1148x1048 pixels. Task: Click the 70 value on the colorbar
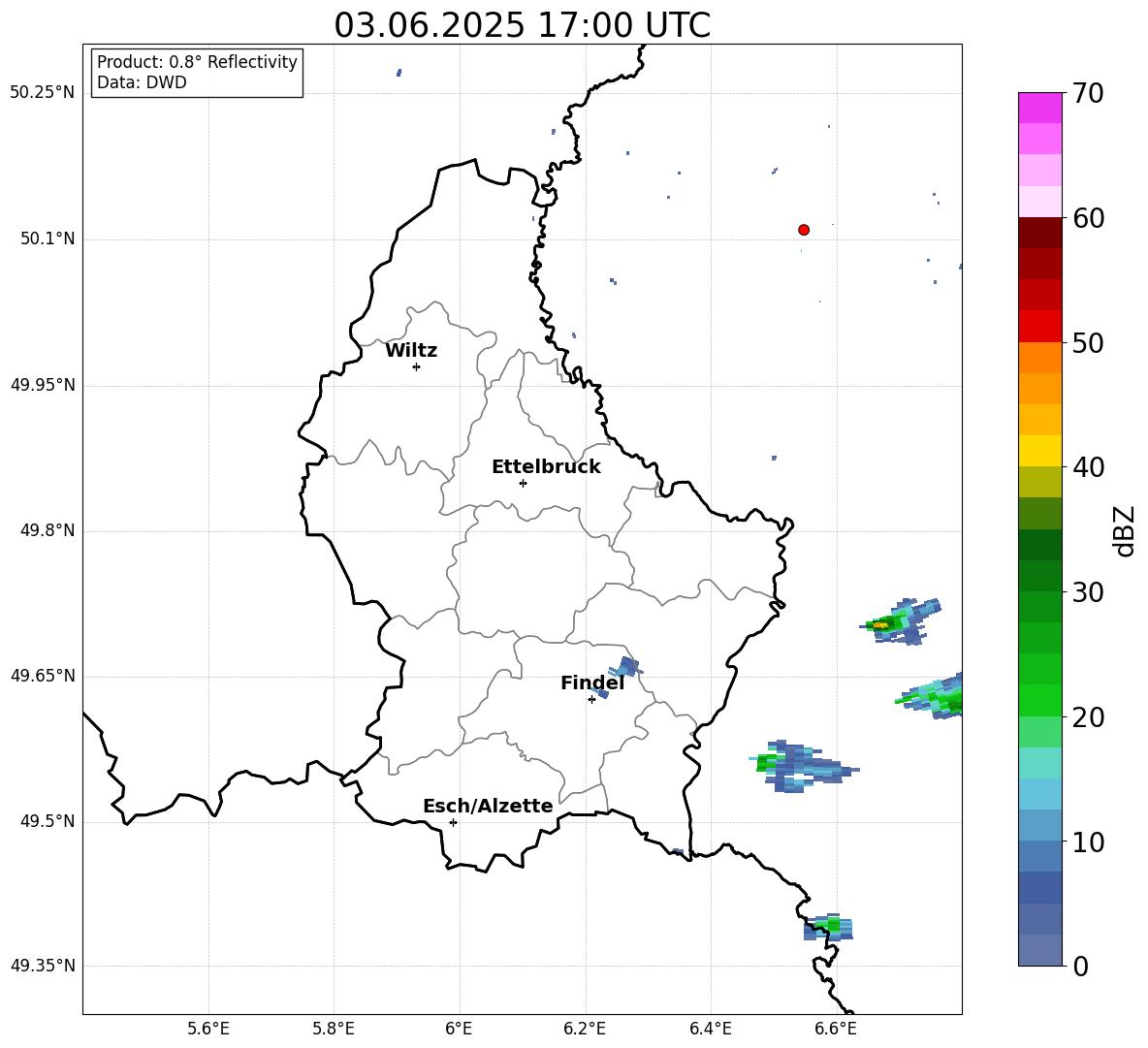tap(1086, 94)
